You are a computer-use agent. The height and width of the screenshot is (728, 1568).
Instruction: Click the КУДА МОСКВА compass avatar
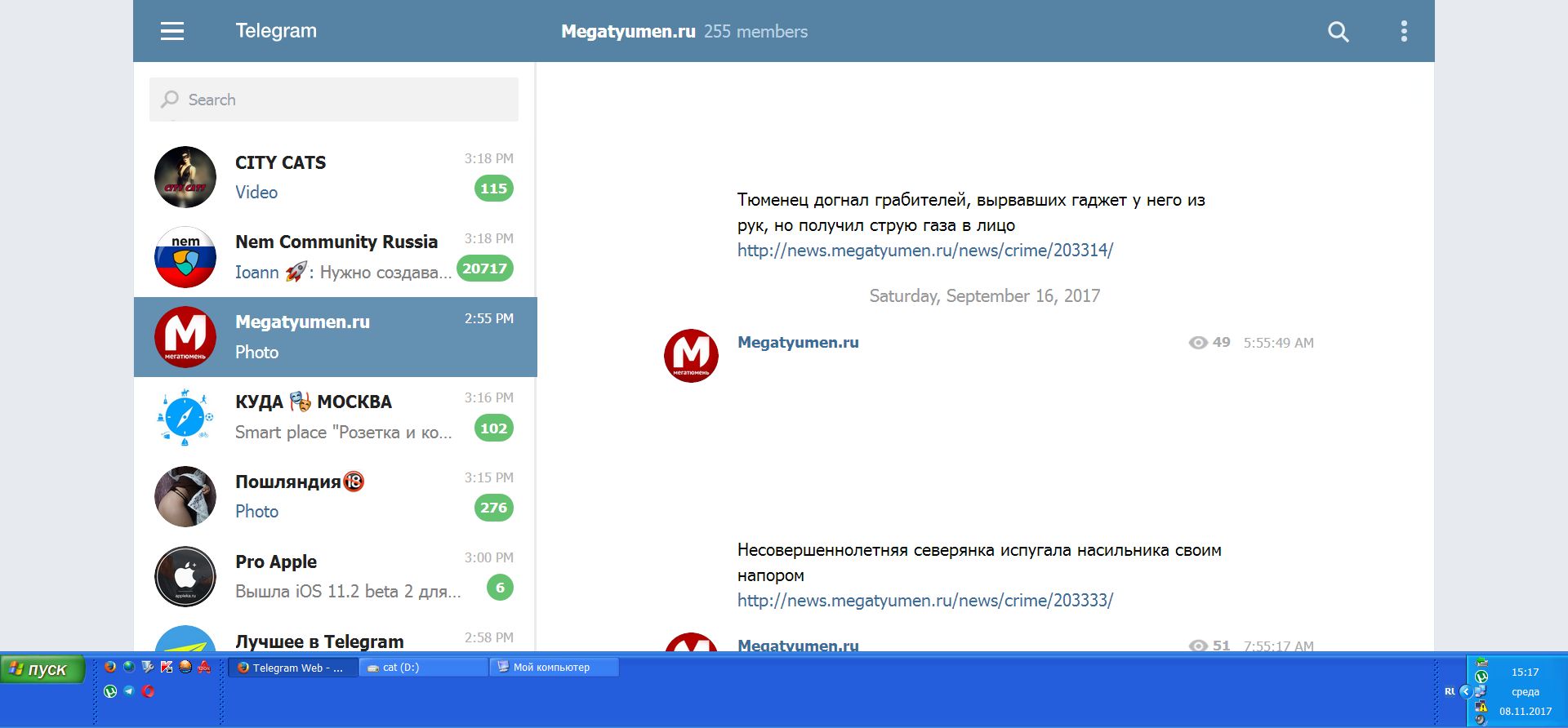(x=185, y=417)
